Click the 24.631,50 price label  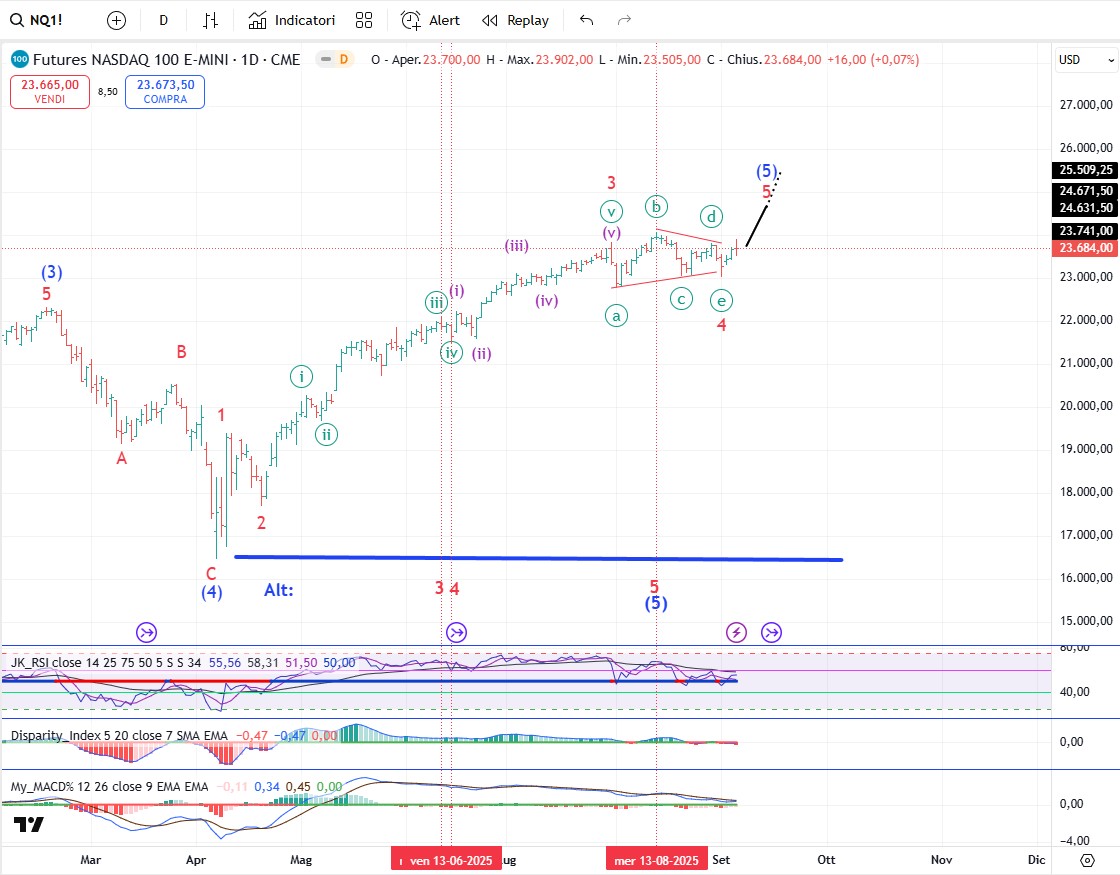click(x=1086, y=208)
